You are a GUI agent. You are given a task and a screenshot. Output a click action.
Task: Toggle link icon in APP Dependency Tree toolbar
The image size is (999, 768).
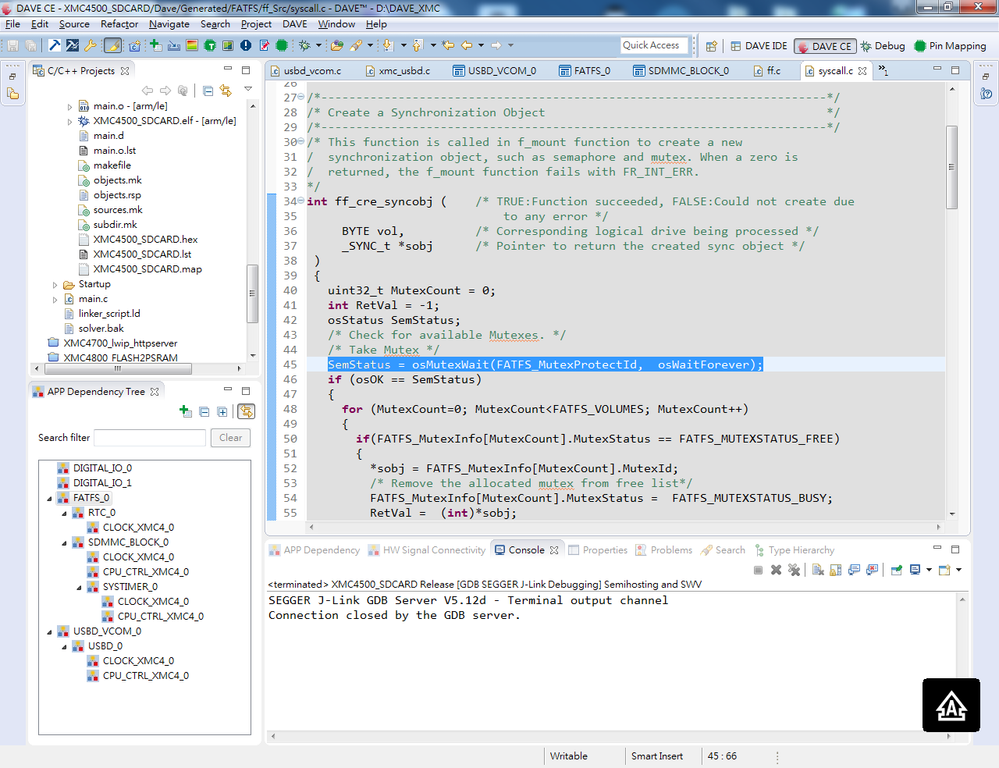246,412
